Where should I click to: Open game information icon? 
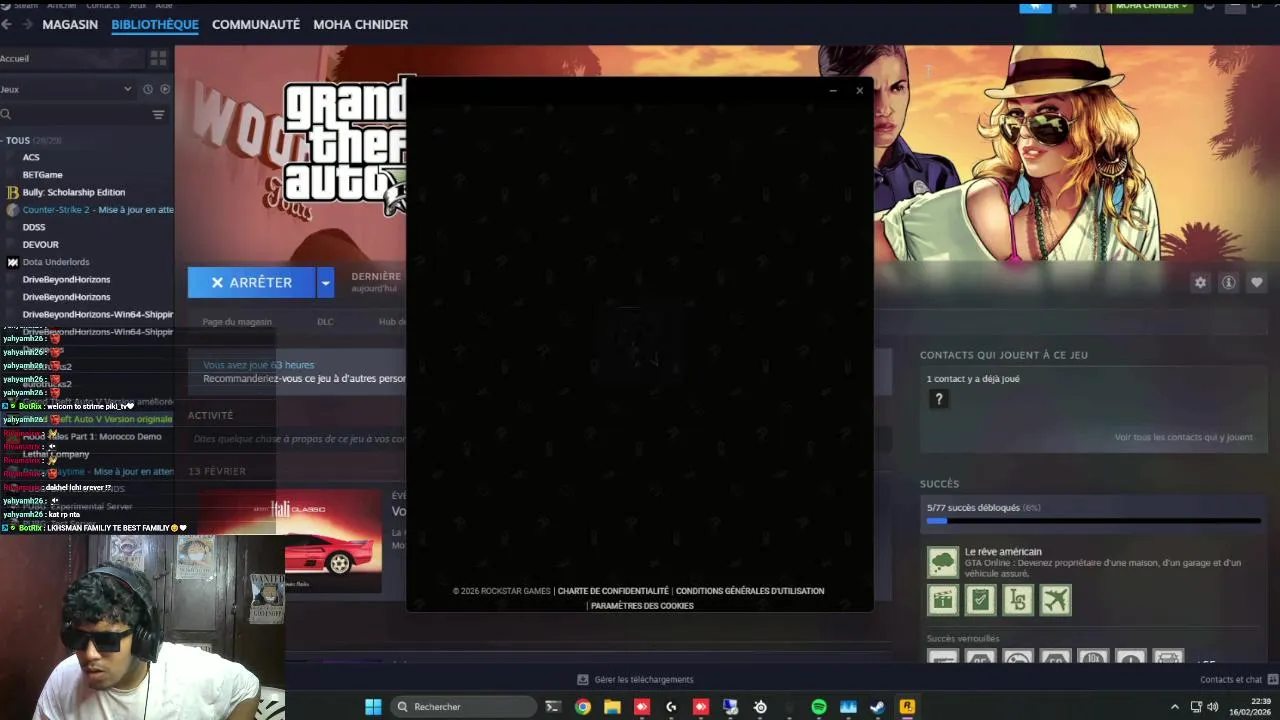tap(1229, 283)
